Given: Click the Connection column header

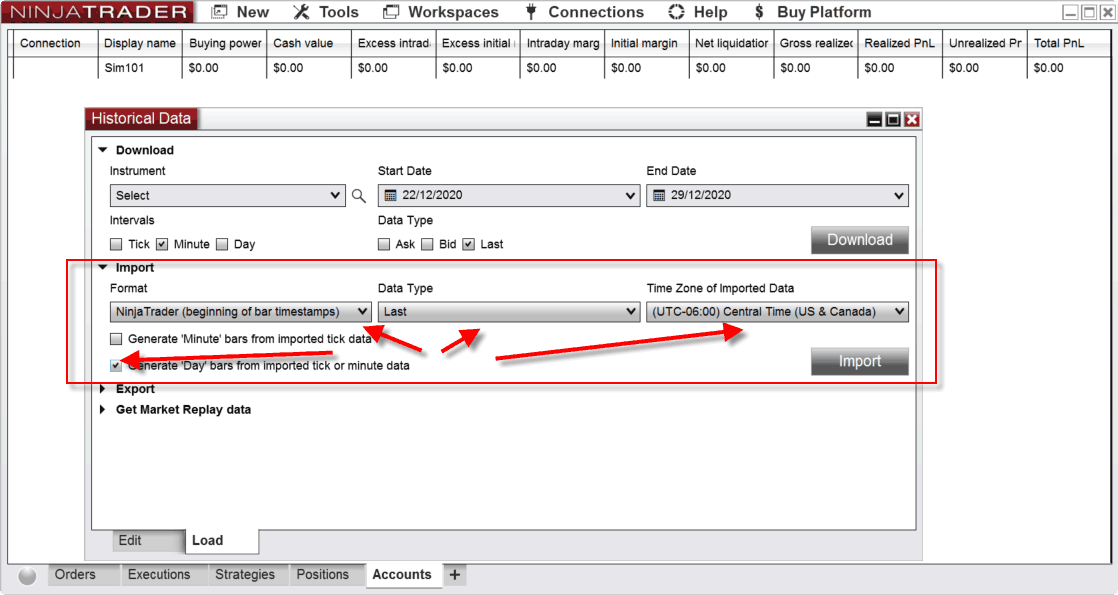Looking at the screenshot, I should [55, 44].
